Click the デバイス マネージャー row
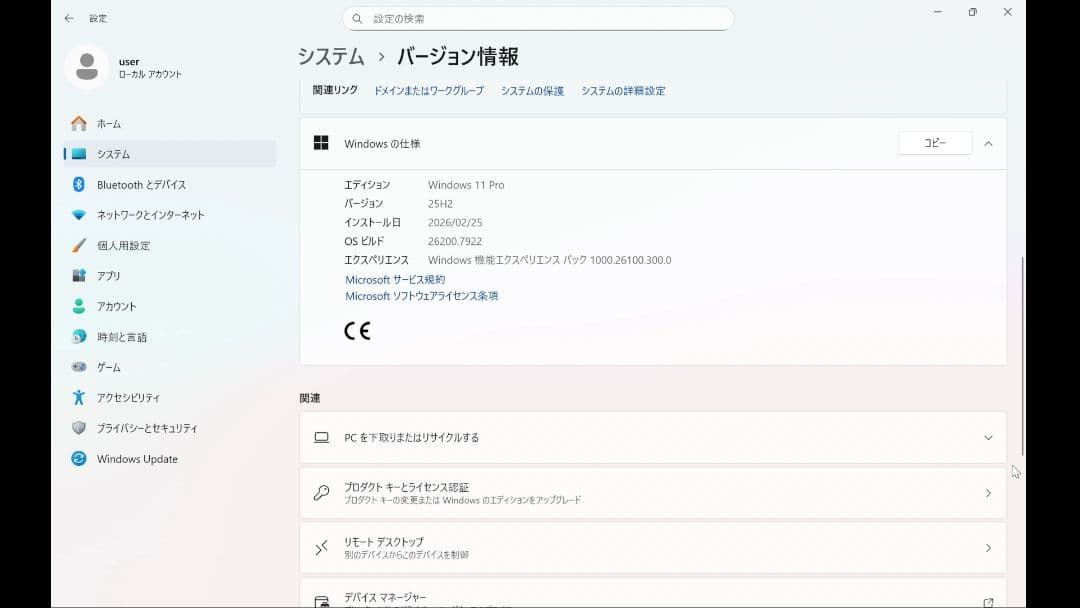This screenshot has width=1080, height=608. (653, 593)
